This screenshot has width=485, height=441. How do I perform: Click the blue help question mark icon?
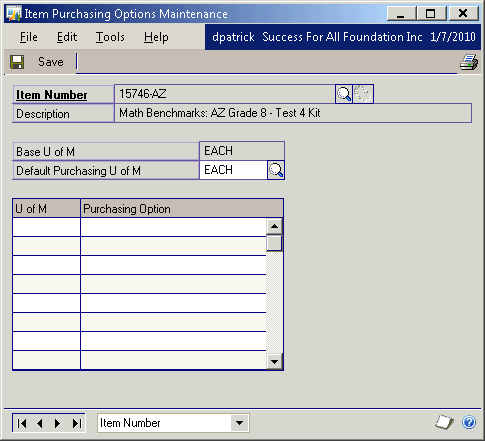[x=469, y=422]
